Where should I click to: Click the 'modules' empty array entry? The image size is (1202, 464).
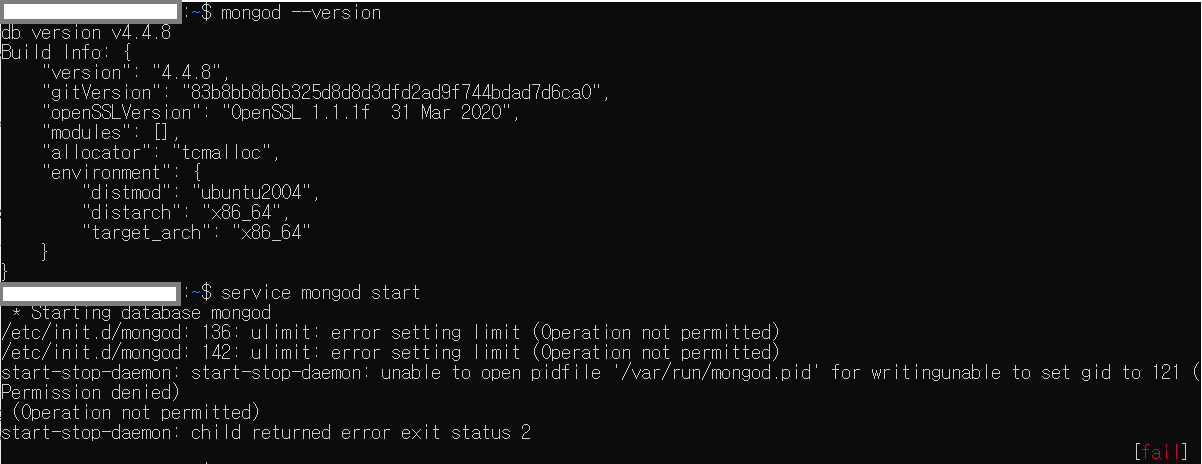[x=111, y=133]
